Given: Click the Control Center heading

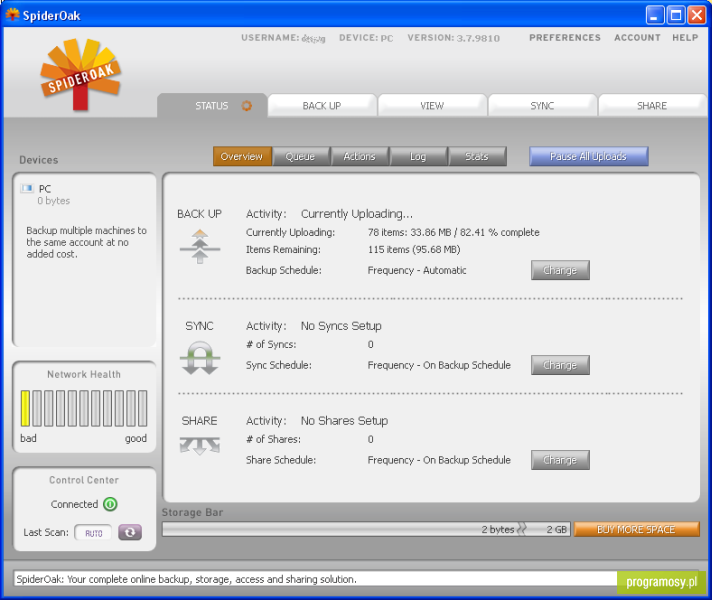Looking at the screenshot, I should tap(84, 480).
